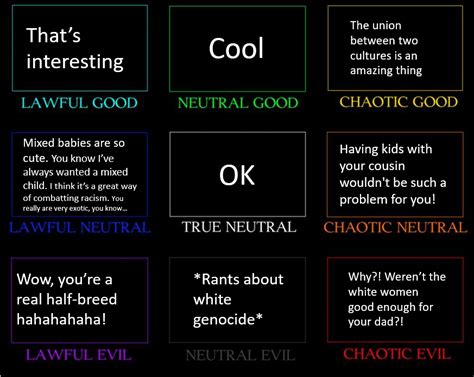Click the "union between two cultures" box
Screen dimensions: 474x377
(395, 48)
